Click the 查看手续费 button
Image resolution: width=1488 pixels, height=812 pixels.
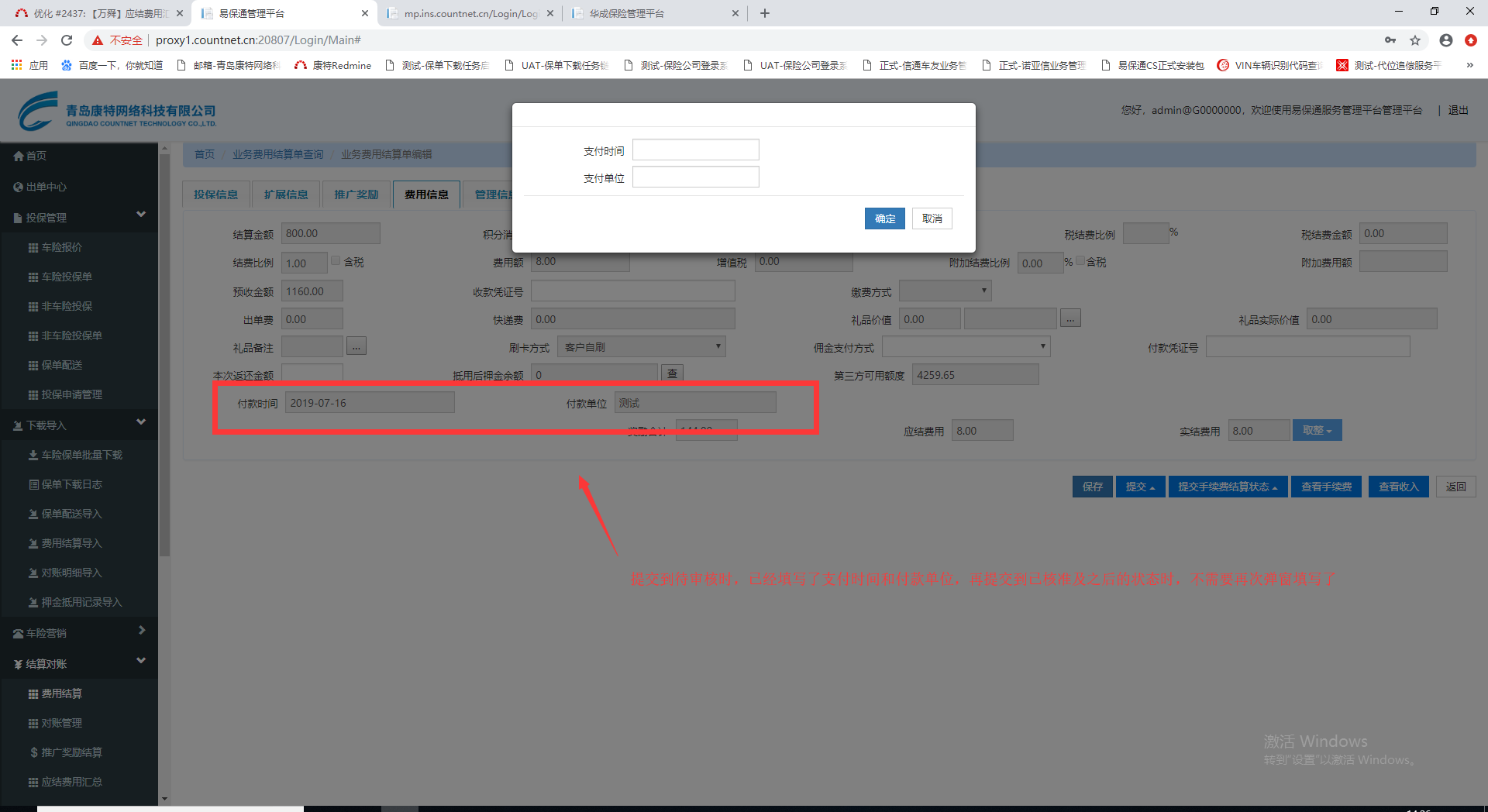pos(1326,487)
